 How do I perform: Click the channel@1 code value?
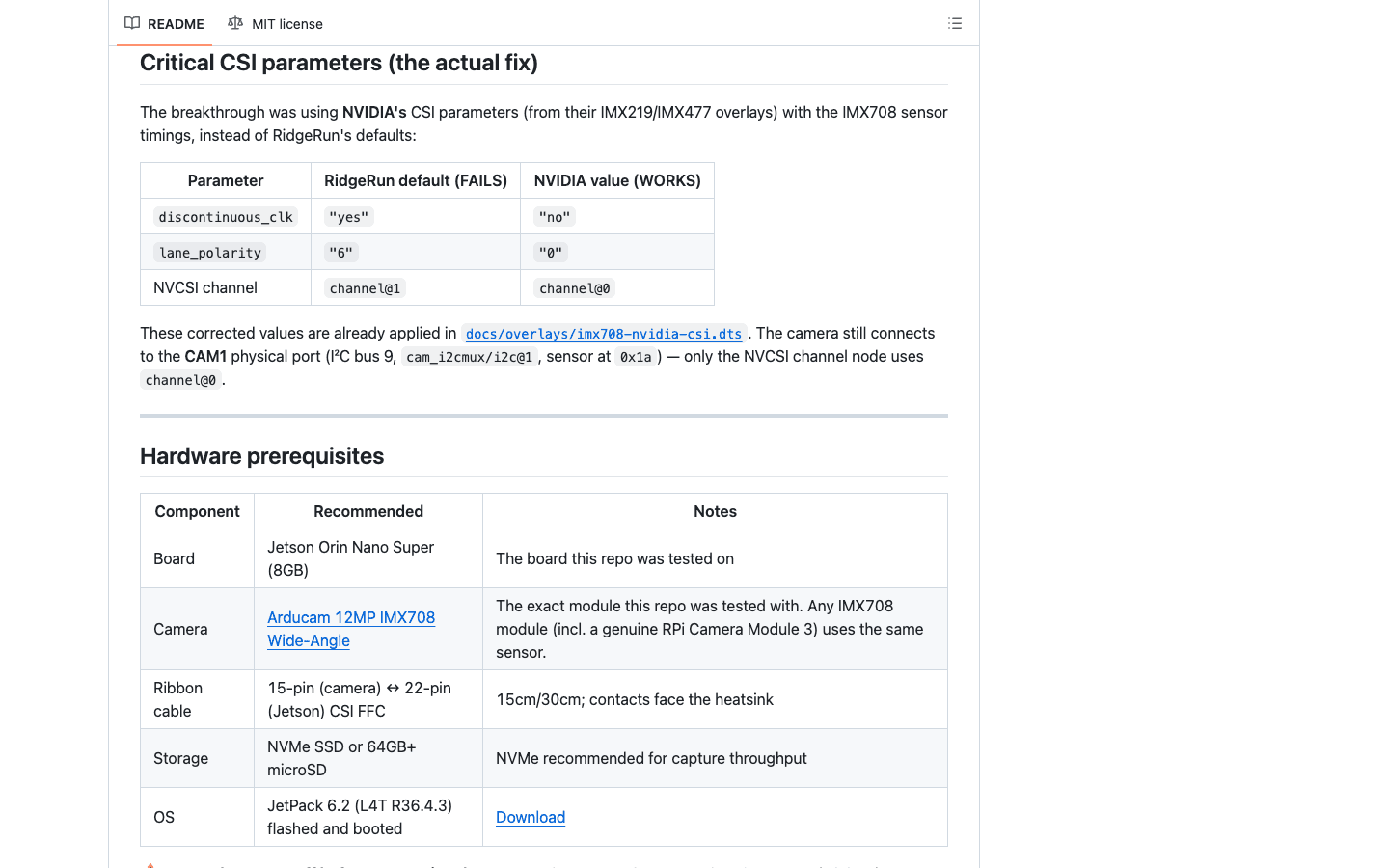coord(365,288)
